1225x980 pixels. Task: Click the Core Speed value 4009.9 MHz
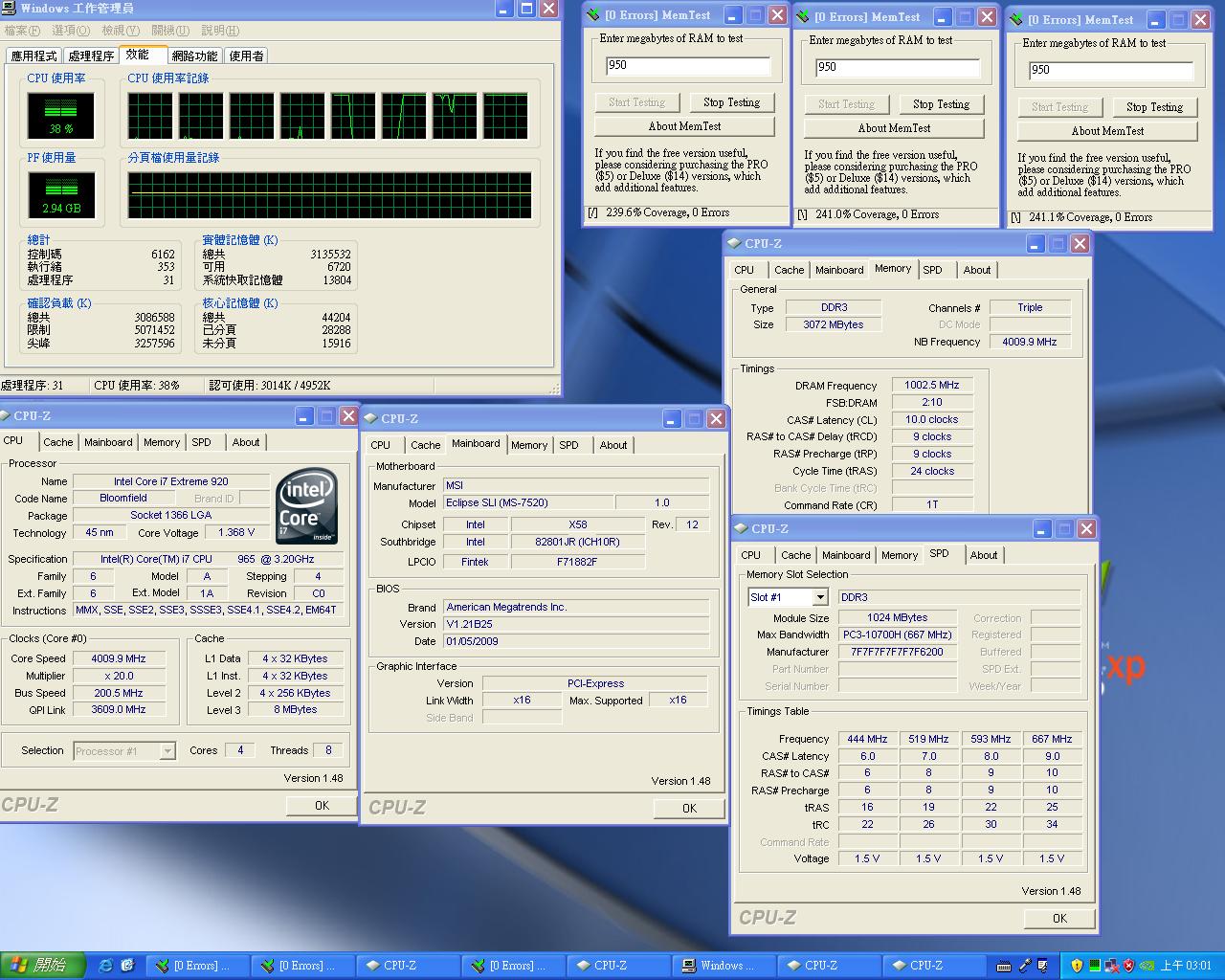coord(119,658)
